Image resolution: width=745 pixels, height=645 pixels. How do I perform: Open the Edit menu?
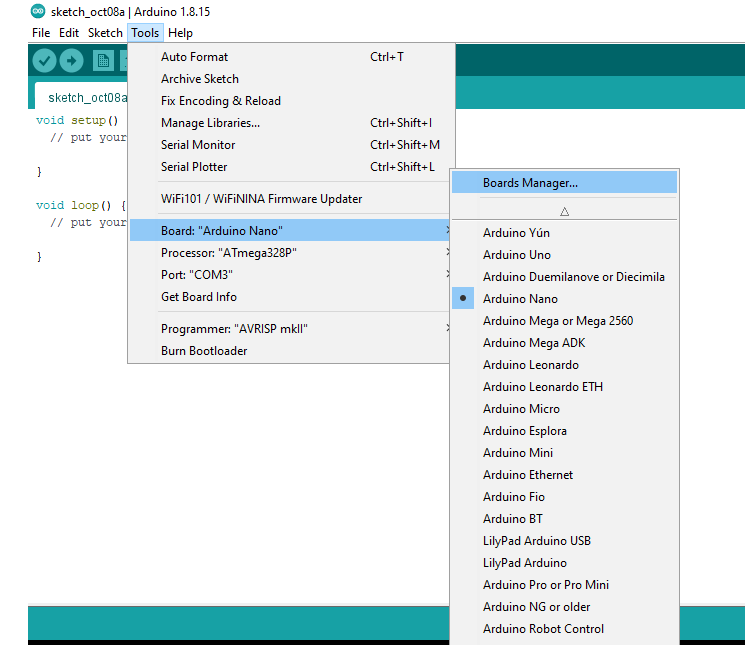tap(69, 33)
